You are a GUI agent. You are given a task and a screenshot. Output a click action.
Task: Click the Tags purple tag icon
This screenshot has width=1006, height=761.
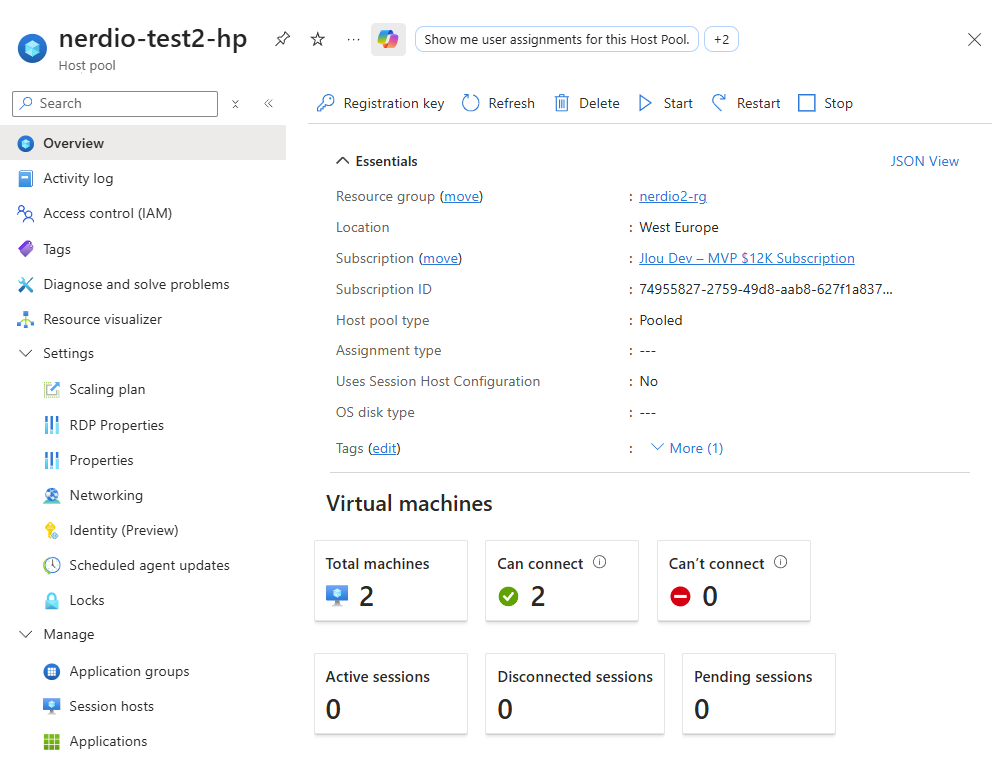pos(26,249)
